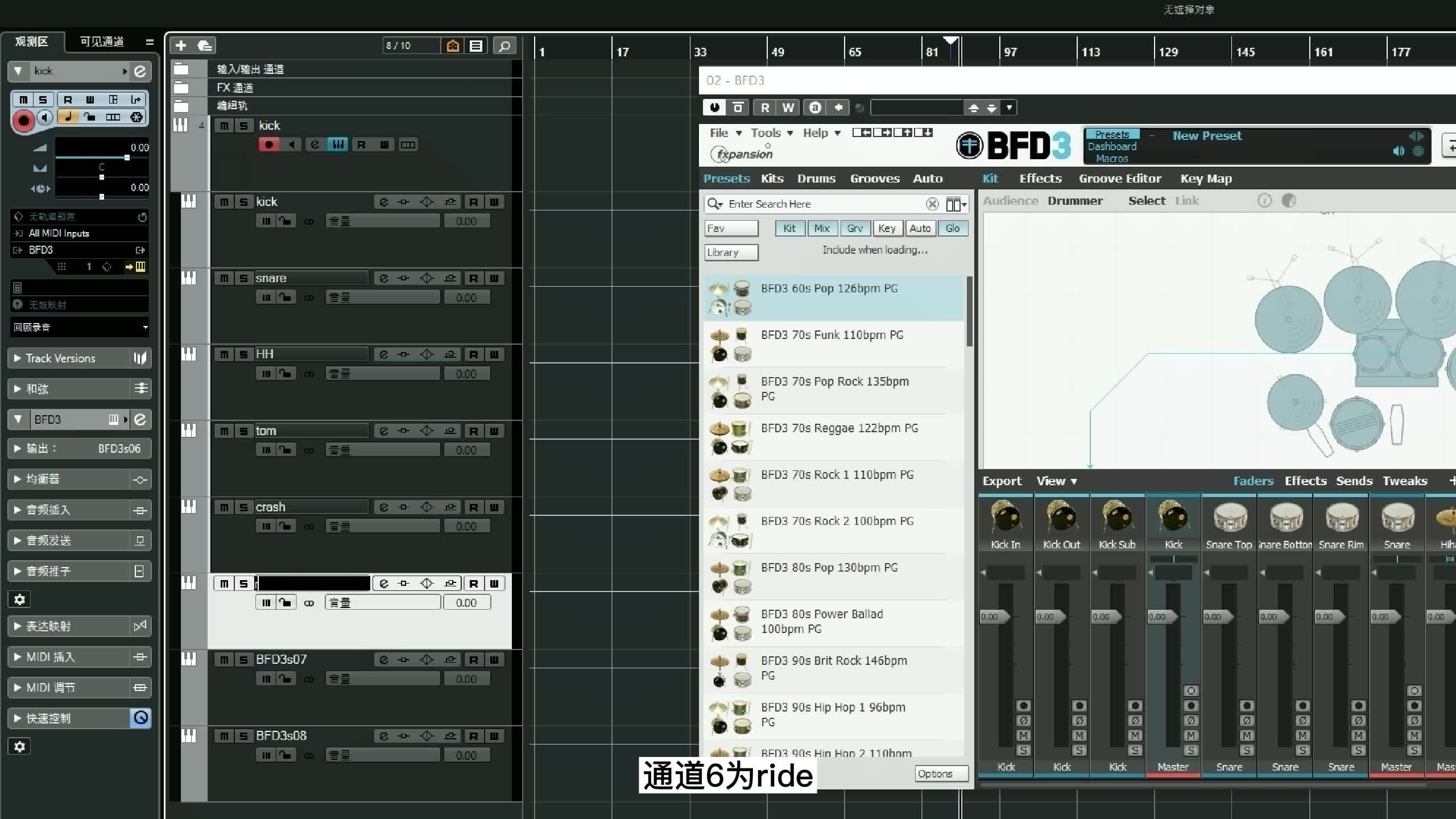Screen dimensions: 1456x819
Task: Open the BFD3 Tools menu
Action: pyautogui.click(x=771, y=133)
